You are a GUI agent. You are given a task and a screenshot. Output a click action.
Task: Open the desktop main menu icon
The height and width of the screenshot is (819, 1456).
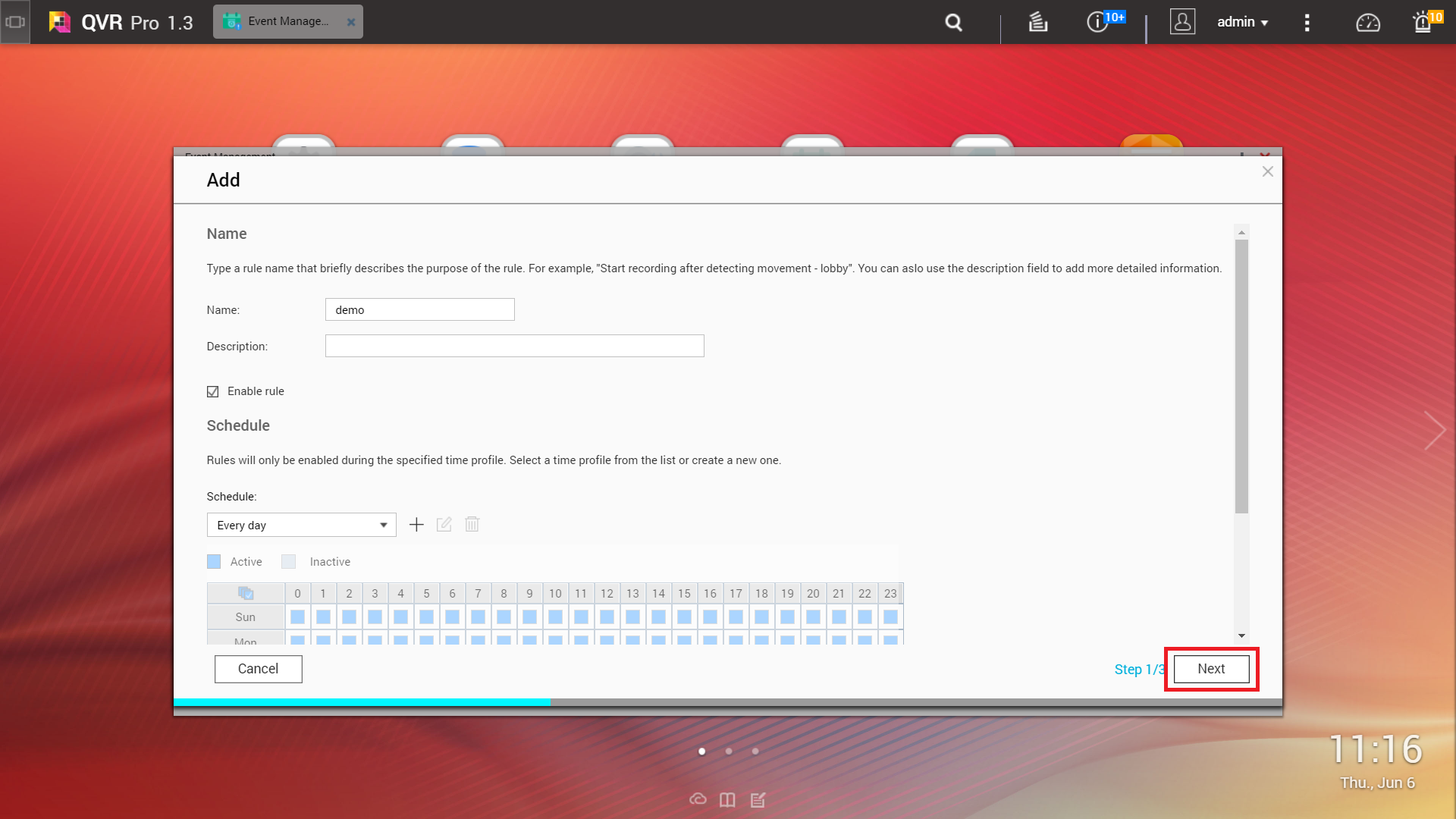(15, 22)
